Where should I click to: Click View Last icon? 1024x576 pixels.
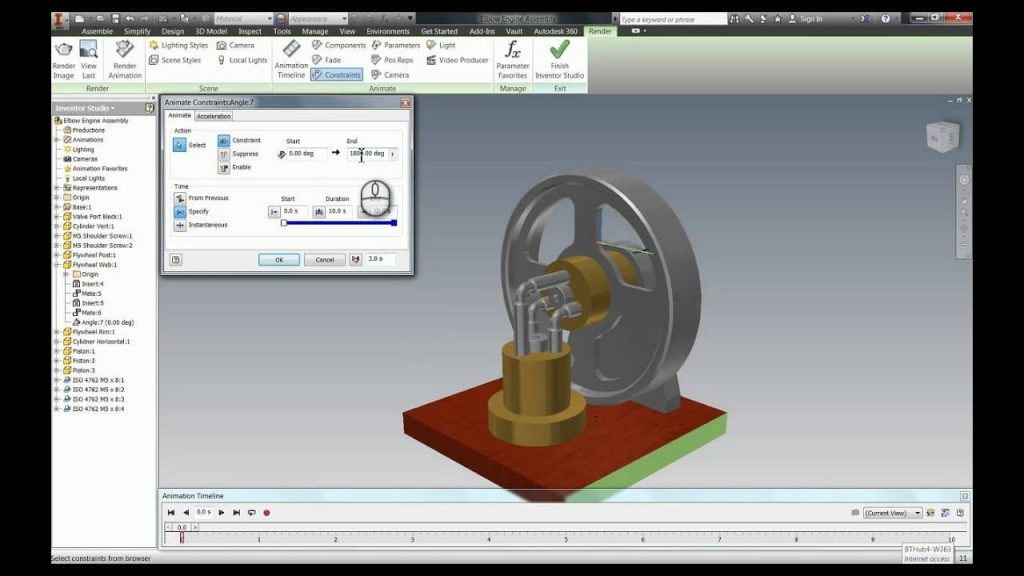[x=88, y=59]
